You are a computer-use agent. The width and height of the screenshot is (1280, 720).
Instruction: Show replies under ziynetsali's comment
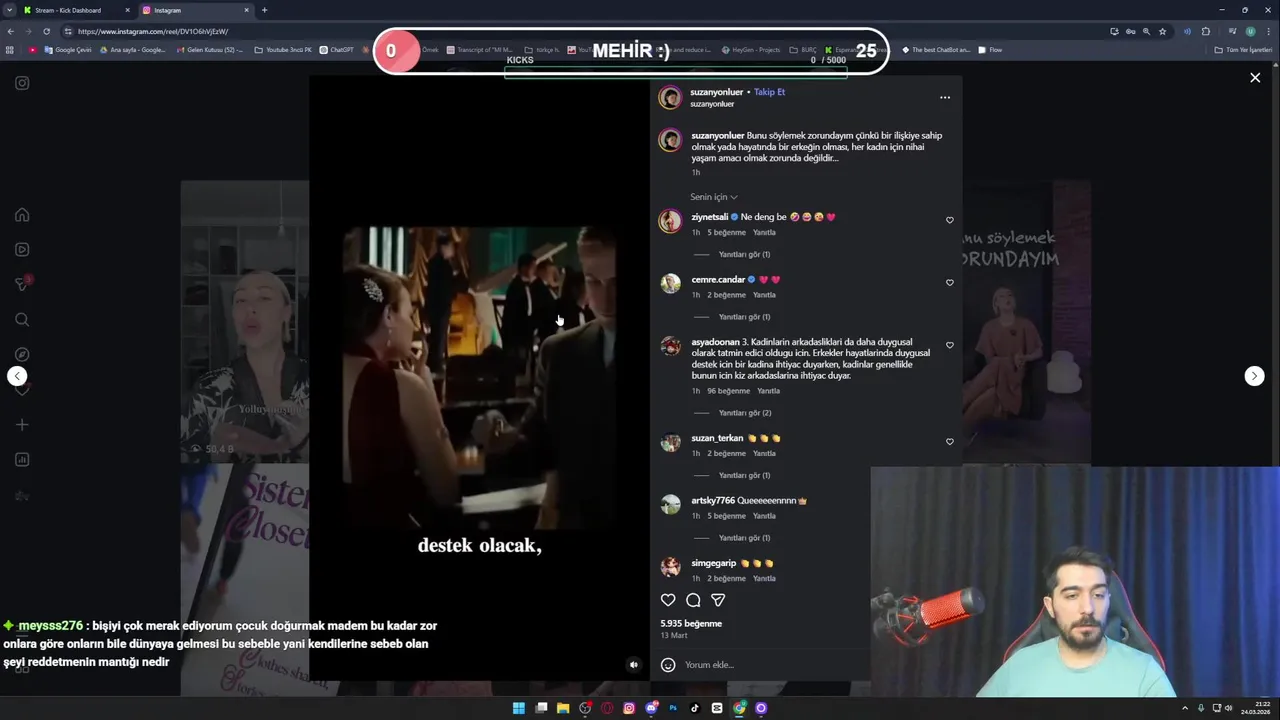click(x=744, y=254)
